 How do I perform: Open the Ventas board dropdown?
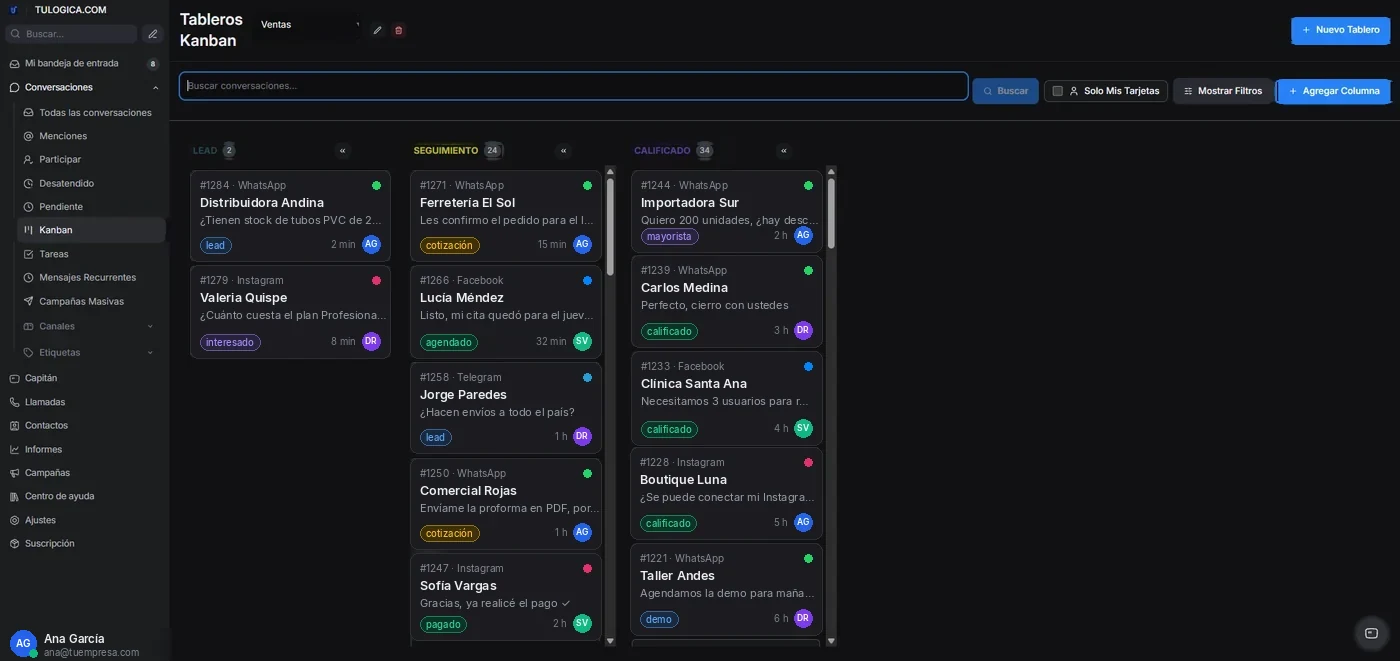click(309, 25)
